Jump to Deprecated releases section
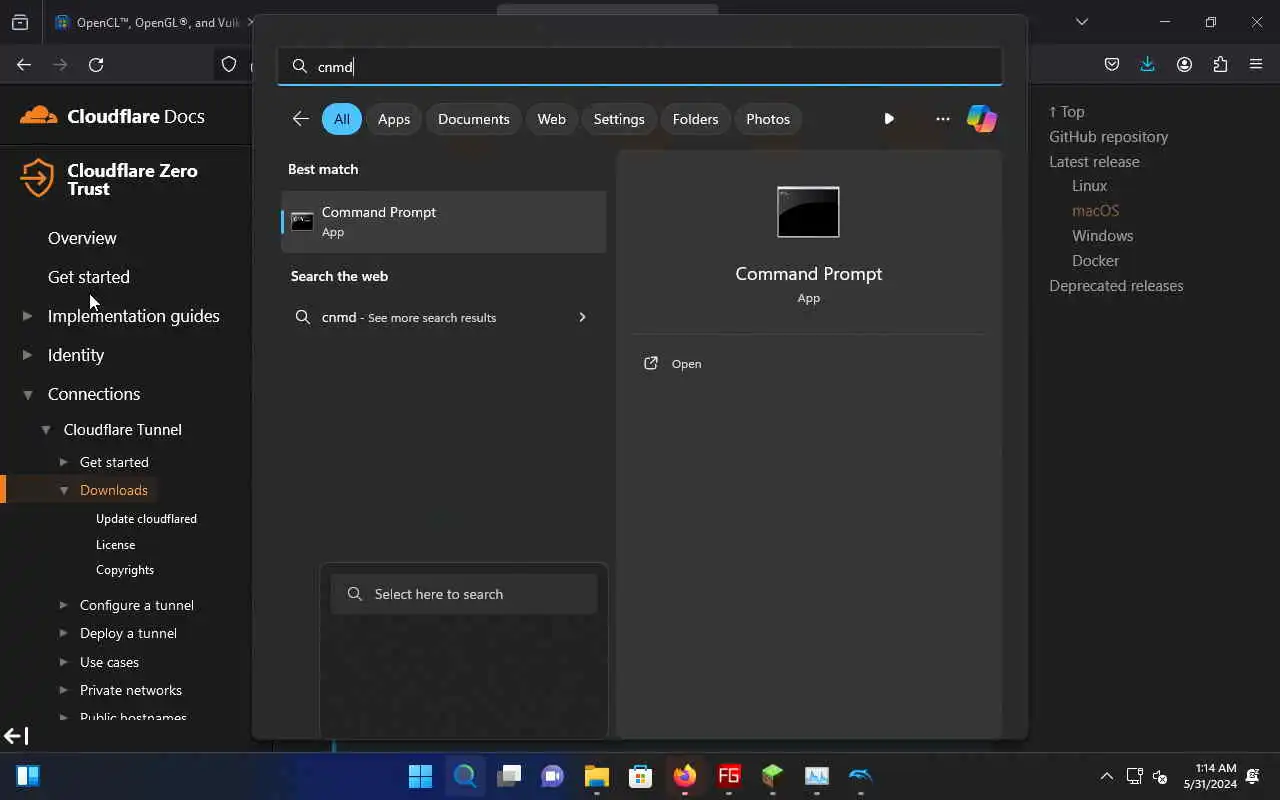The width and height of the screenshot is (1280, 800). click(1116, 286)
